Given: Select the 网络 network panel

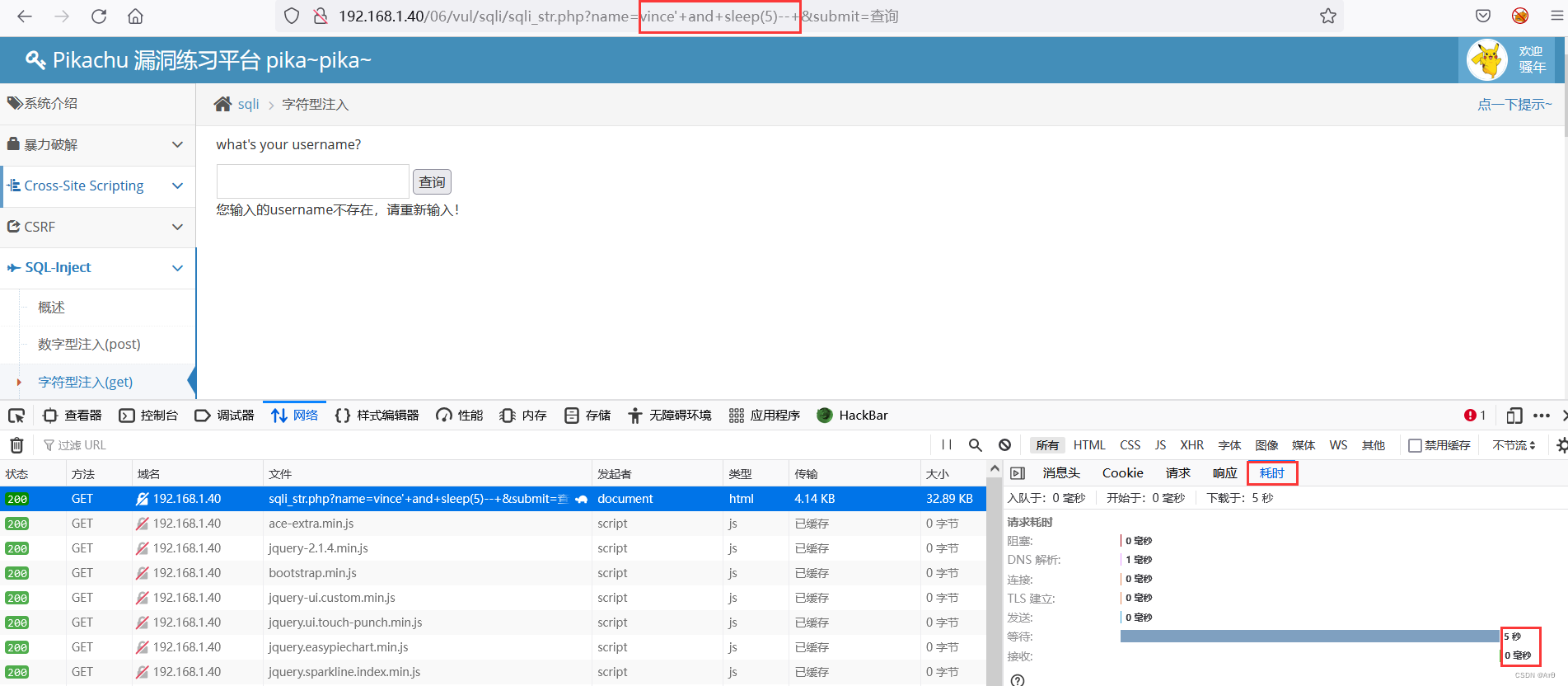Looking at the screenshot, I should (x=294, y=416).
